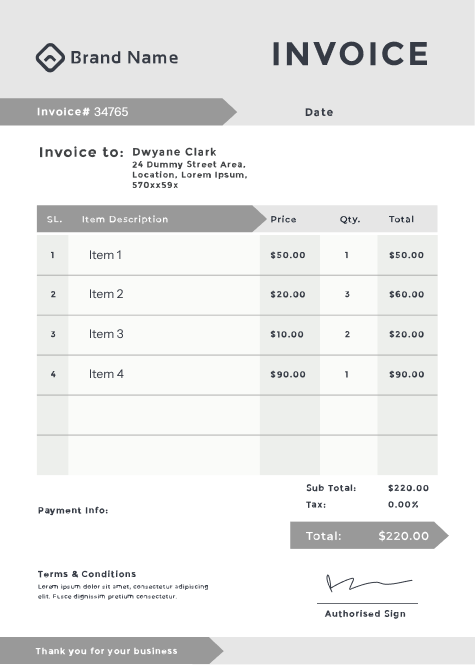Image resolution: width=475 pixels, height=665 pixels.
Task: Click the Invoice# 34765 banner
Action: click(118, 112)
